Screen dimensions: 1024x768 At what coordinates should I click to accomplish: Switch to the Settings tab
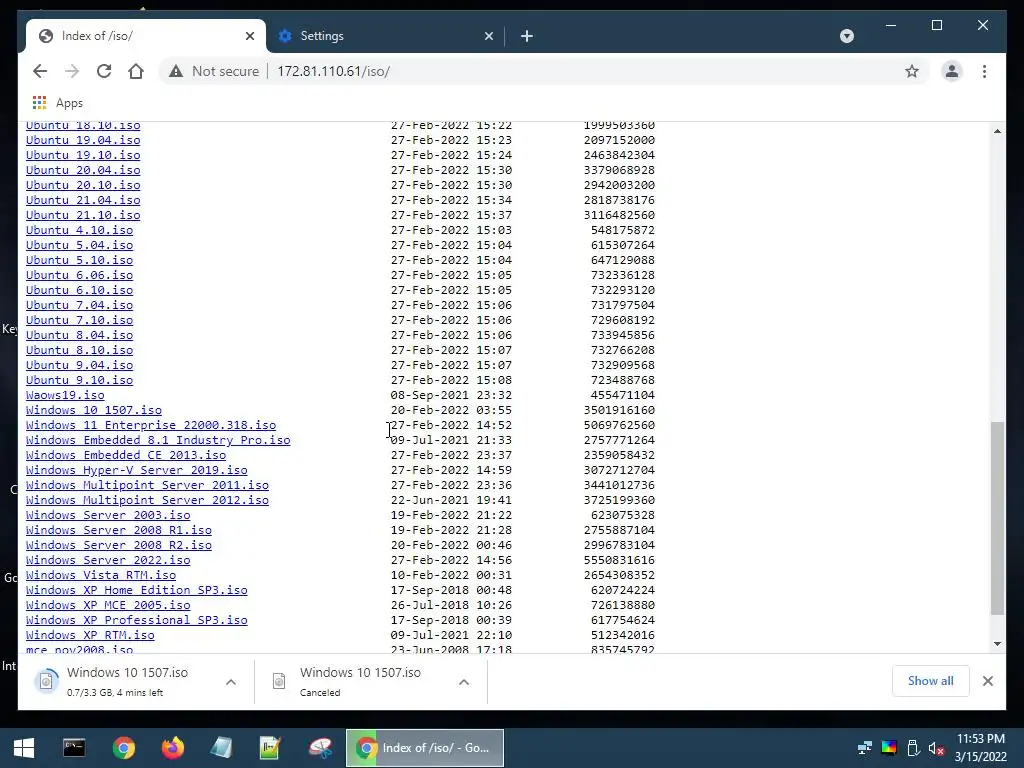point(386,36)
